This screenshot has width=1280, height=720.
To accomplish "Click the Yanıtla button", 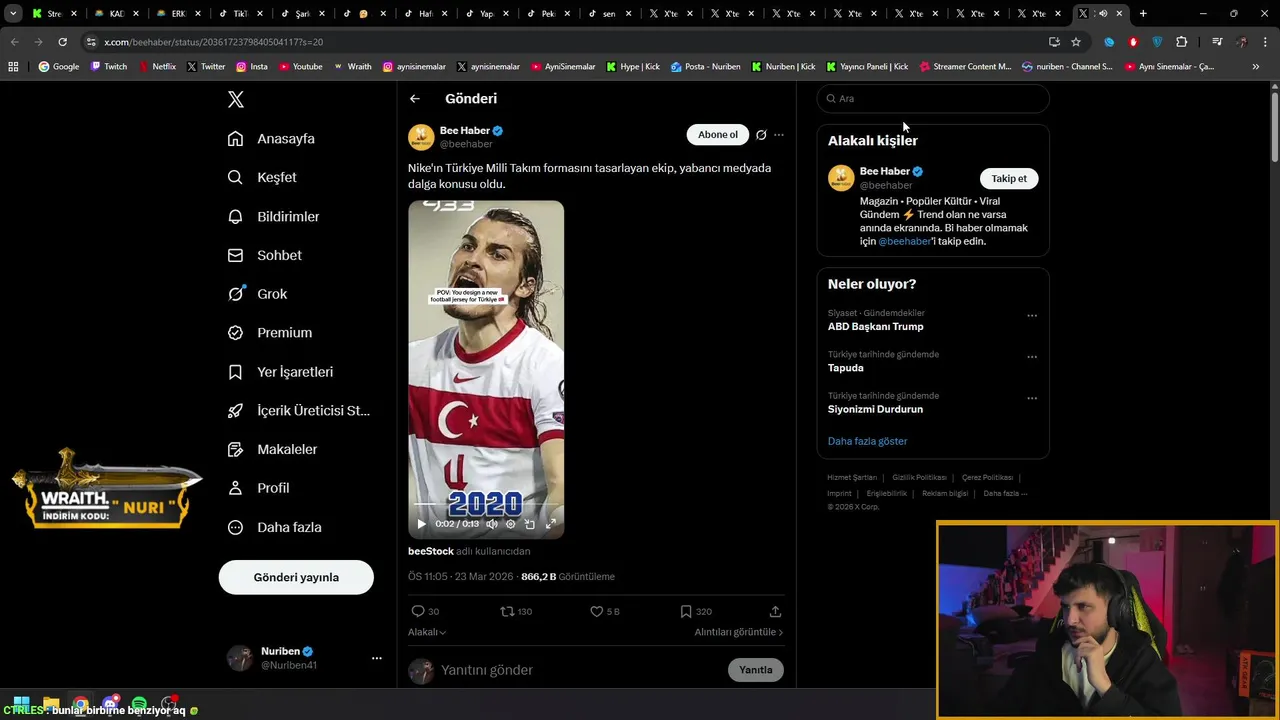I will pyautogui.click(x=756, y=670).
